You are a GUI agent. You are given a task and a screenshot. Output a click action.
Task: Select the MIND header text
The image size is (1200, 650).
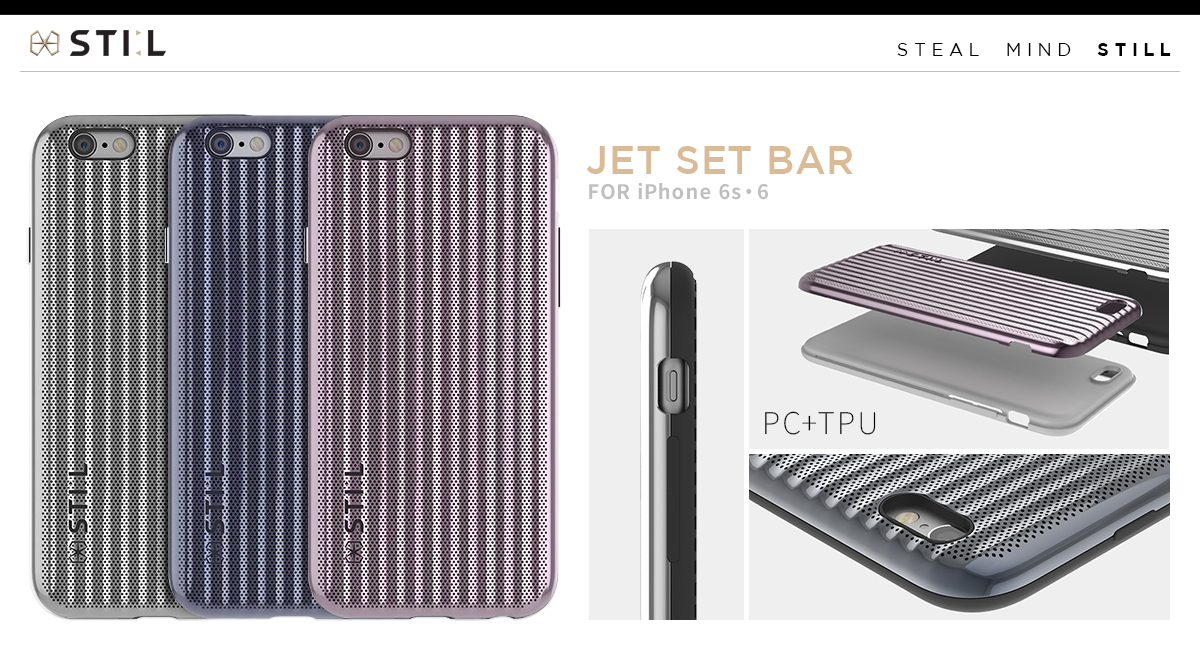click(x=1040, y=50)
